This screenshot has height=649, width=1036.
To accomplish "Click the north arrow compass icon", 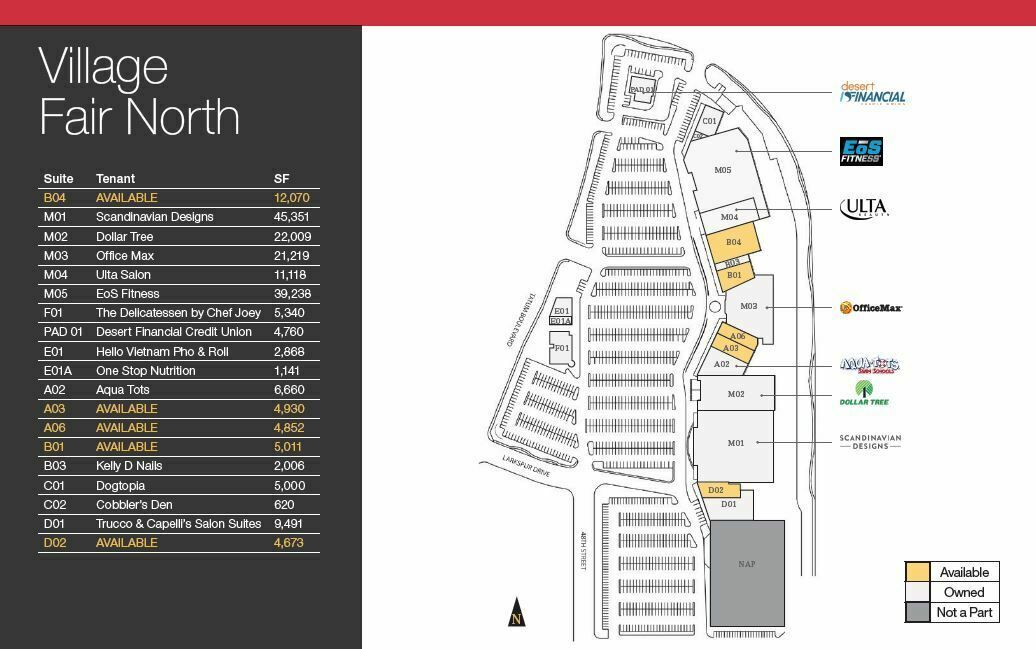I will click(517, 612).
